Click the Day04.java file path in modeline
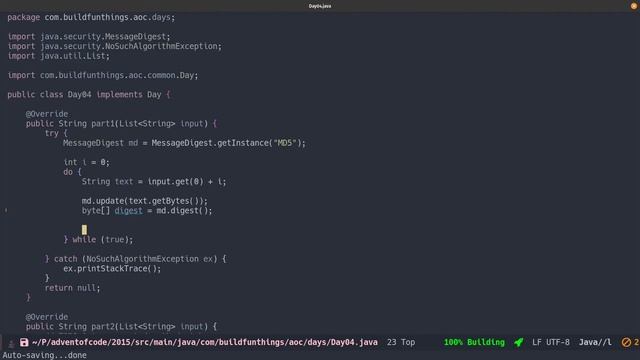This screenshot has width=640, height=360. pos(205,342)
